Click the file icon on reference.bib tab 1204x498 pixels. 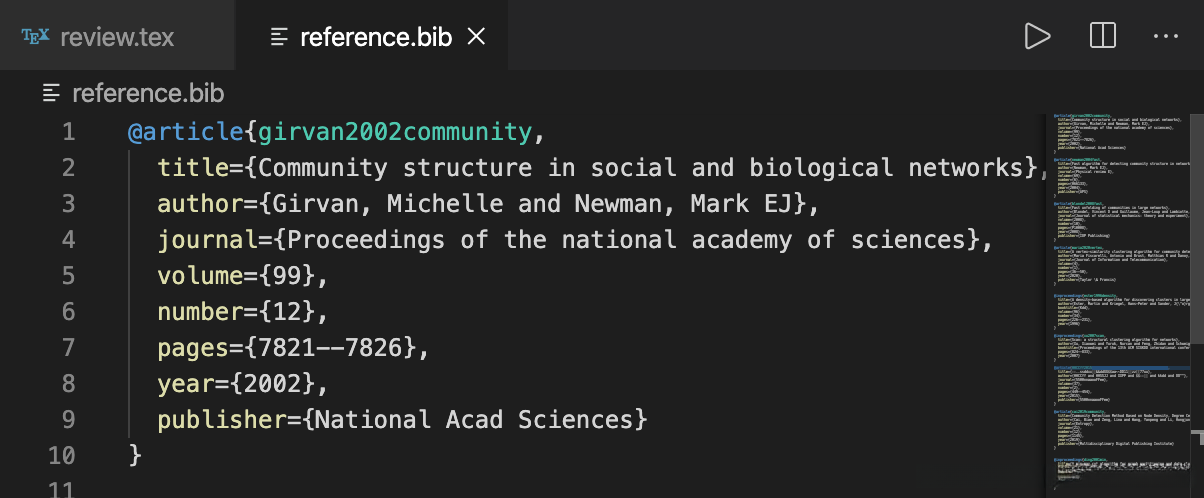[280, 38]
